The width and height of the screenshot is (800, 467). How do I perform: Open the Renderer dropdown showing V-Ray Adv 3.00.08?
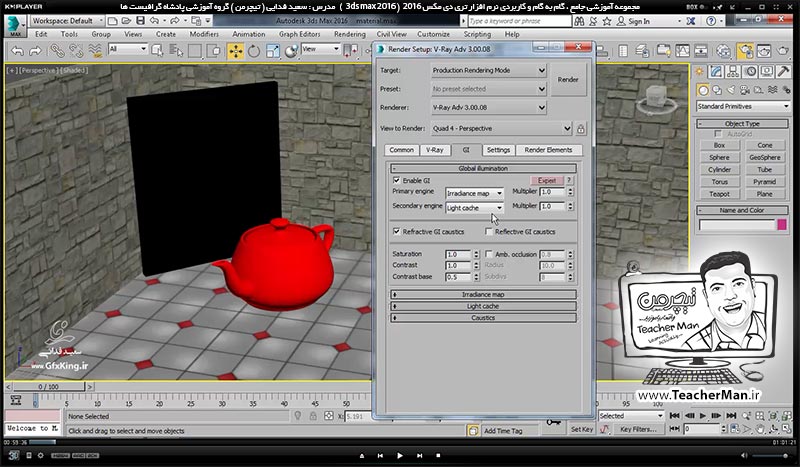489,108
